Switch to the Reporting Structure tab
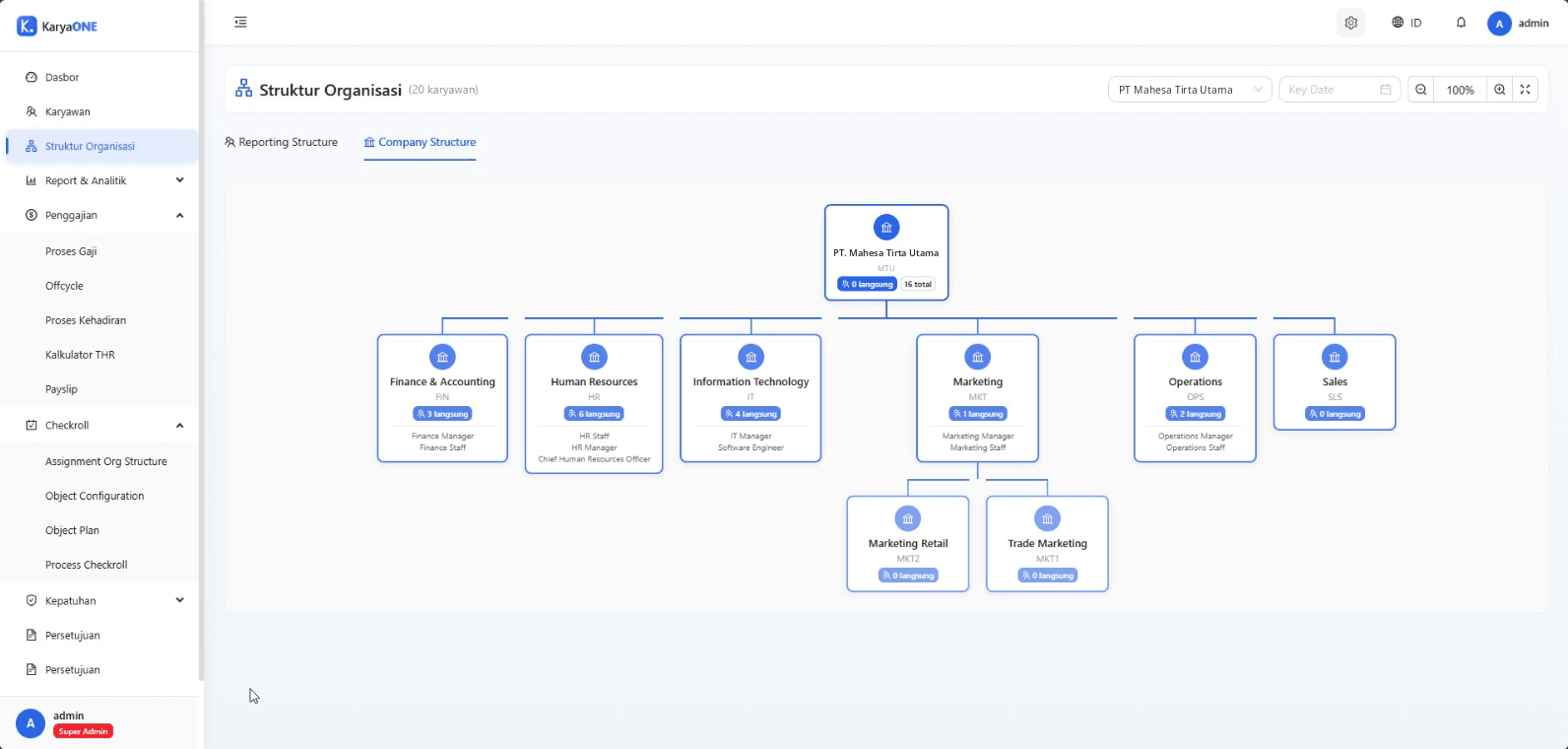 [x=282, y=142]
